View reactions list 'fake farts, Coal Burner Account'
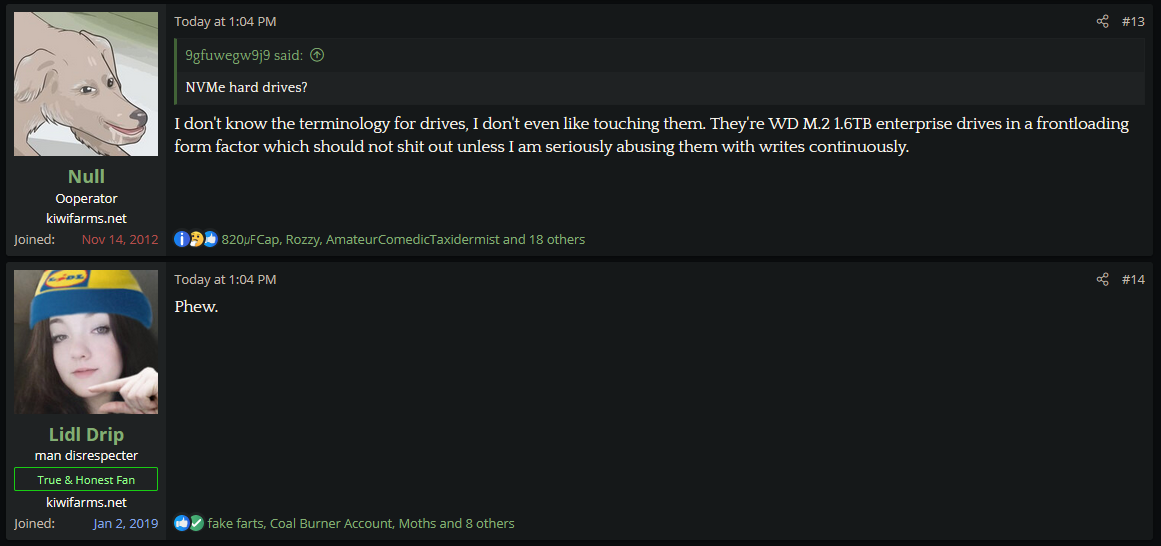 (x=361, y=523)
